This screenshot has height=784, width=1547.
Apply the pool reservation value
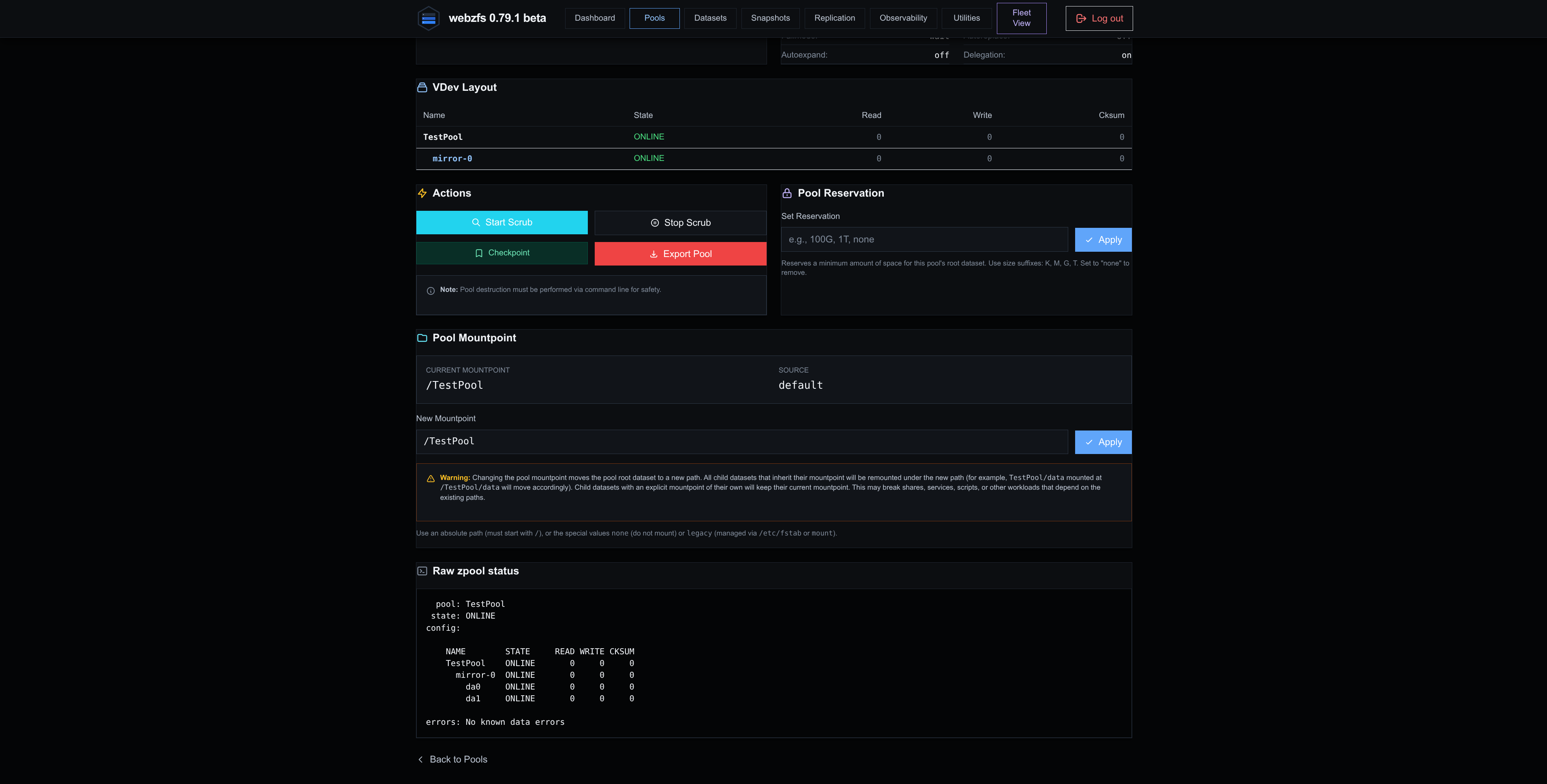(1103, 240)
